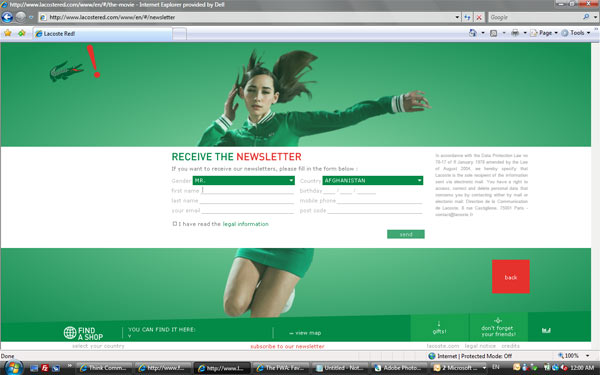Click the 2 Microsoft... taskbar group
Screen dimensions: 600x375
pyautogui.click(x=460, y=368)
